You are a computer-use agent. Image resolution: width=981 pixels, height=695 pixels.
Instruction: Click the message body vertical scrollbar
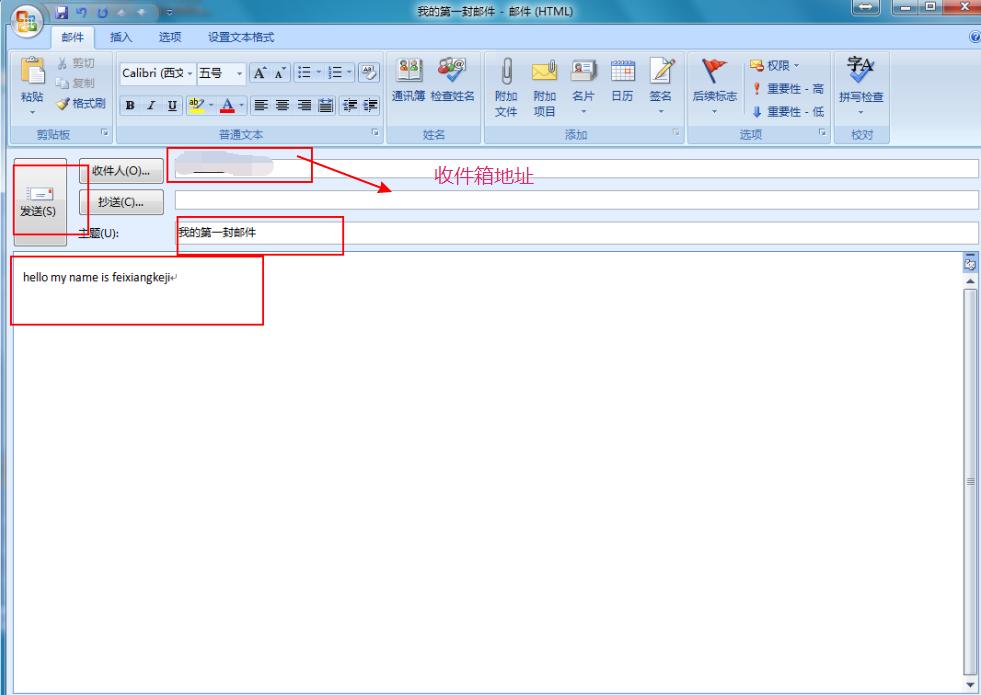970,482
